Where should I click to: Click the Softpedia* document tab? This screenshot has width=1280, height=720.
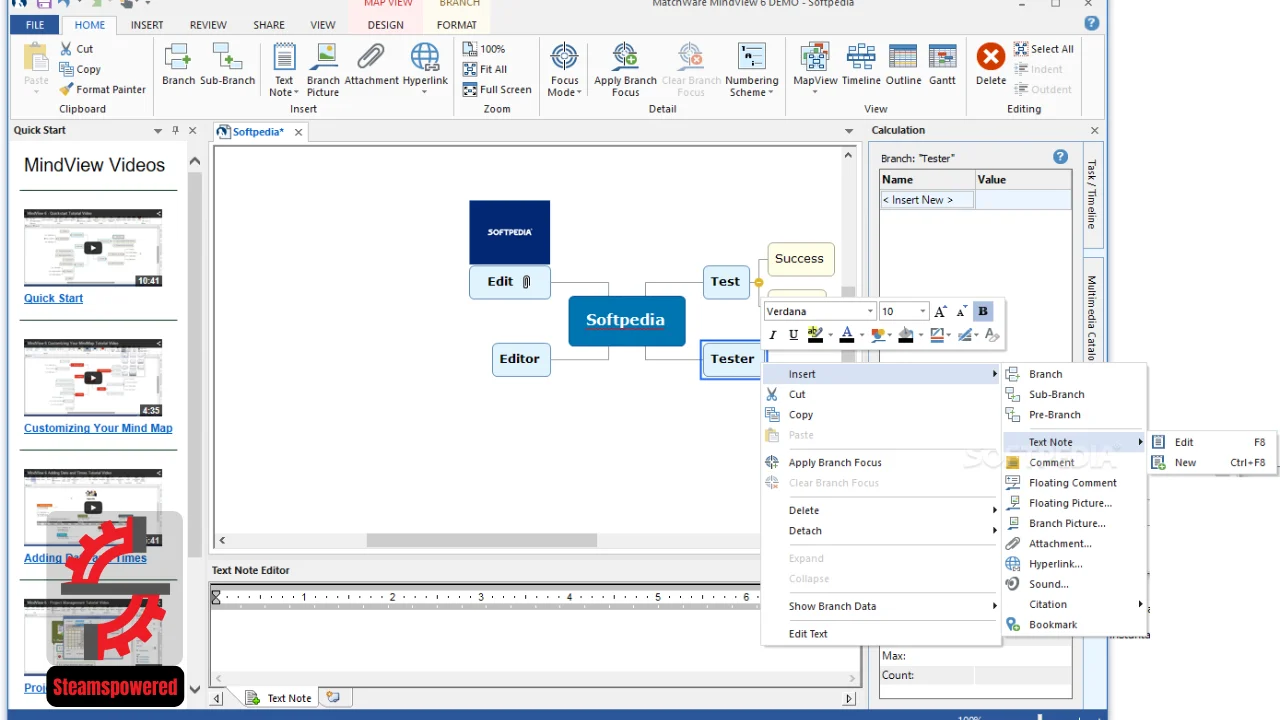[258, 131]
